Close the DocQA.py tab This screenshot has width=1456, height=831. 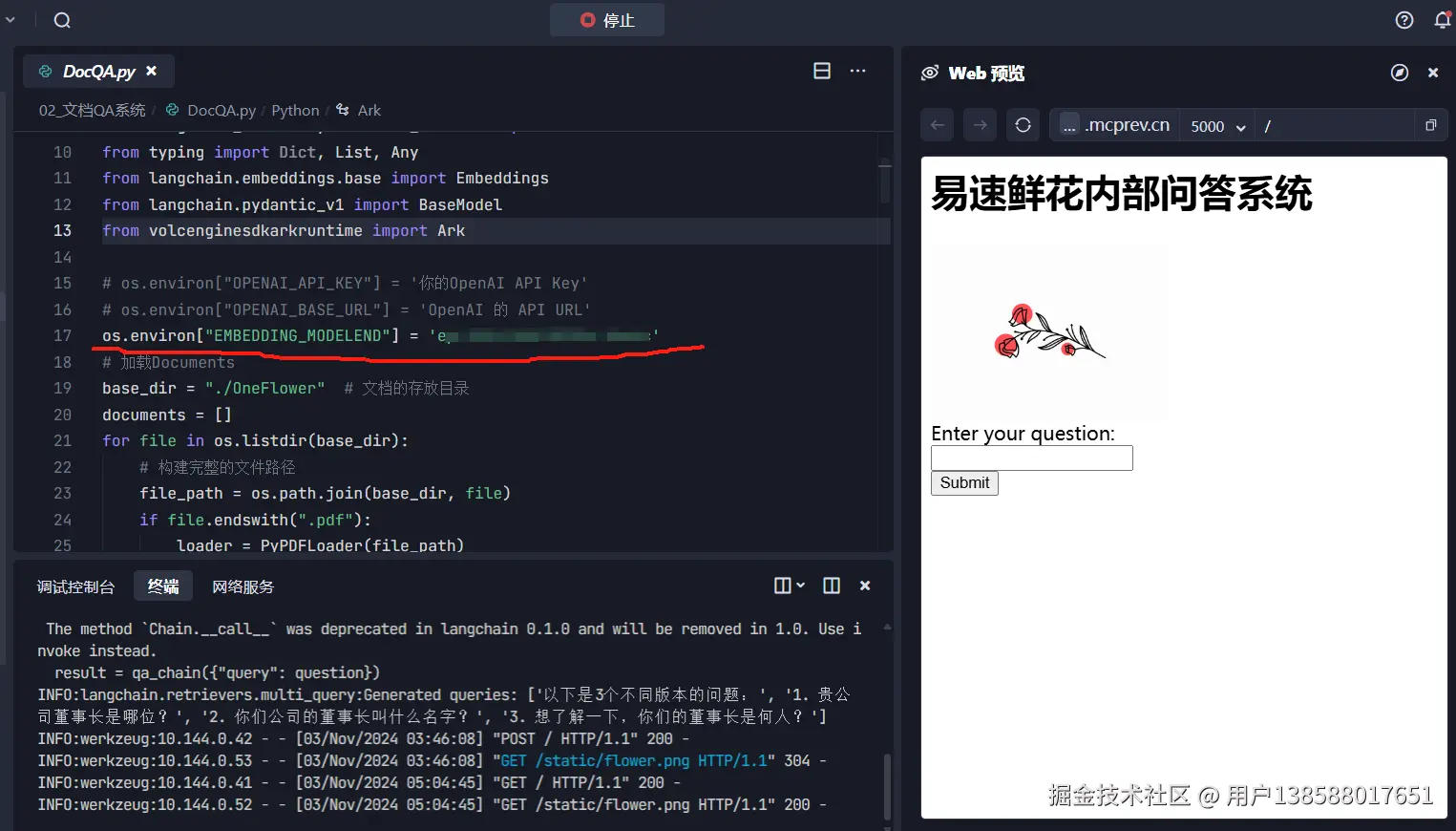(152, 71)
